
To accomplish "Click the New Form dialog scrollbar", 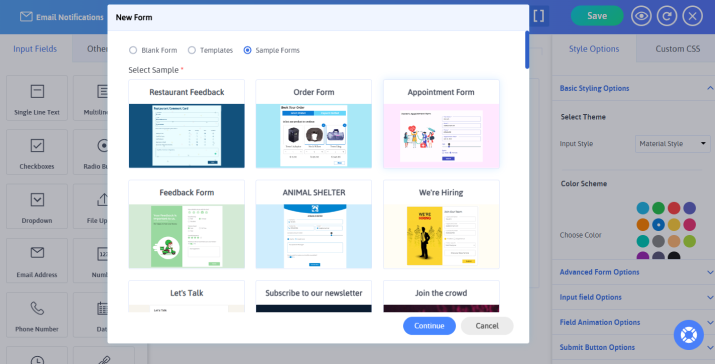I will [527, 50].
